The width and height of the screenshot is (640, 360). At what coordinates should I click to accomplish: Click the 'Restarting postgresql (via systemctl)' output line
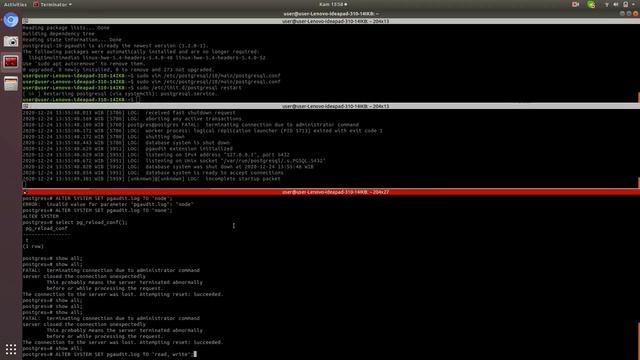pos(120,94)
